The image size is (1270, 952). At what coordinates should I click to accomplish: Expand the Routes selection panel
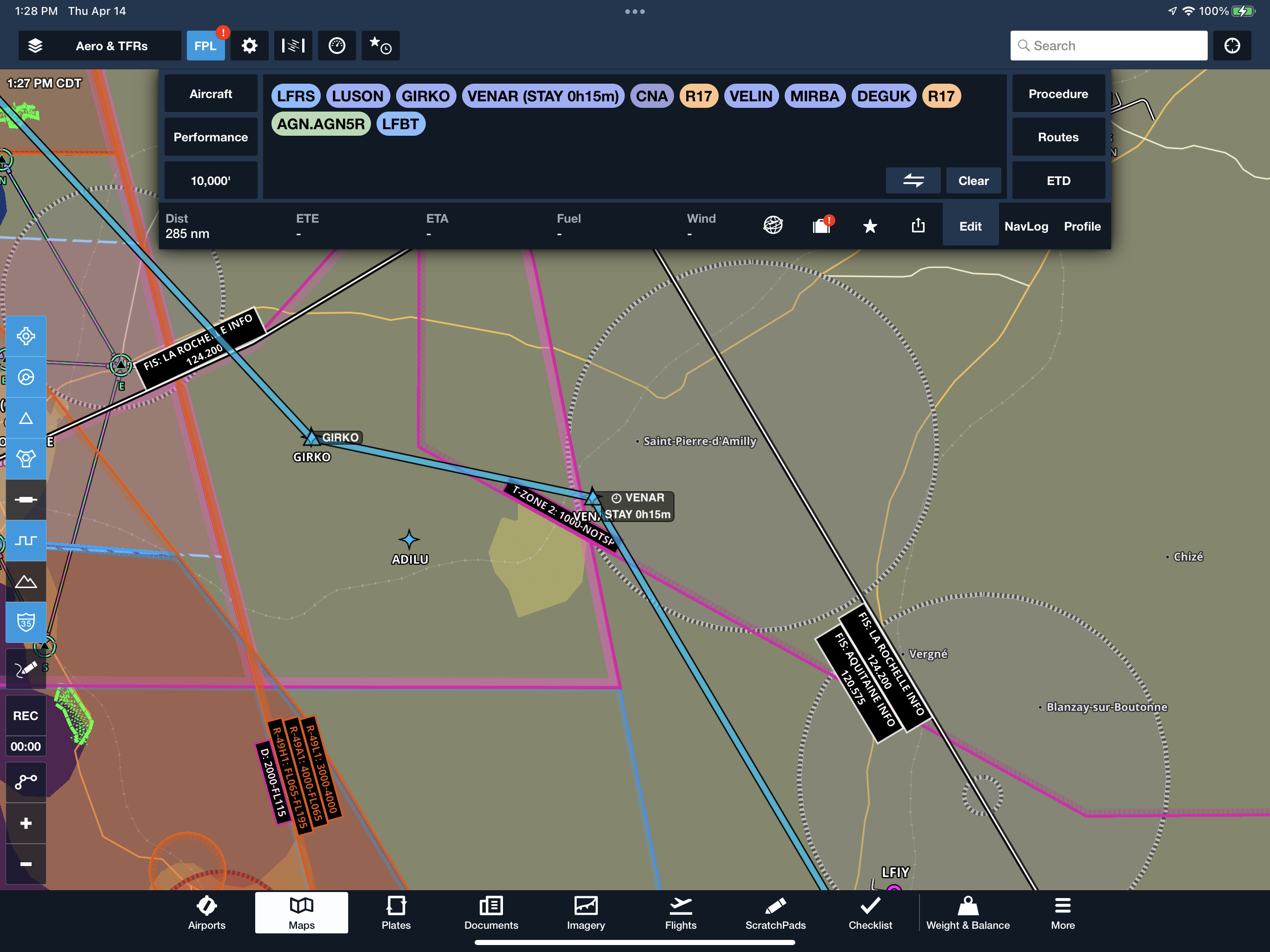click(1056, 136)
